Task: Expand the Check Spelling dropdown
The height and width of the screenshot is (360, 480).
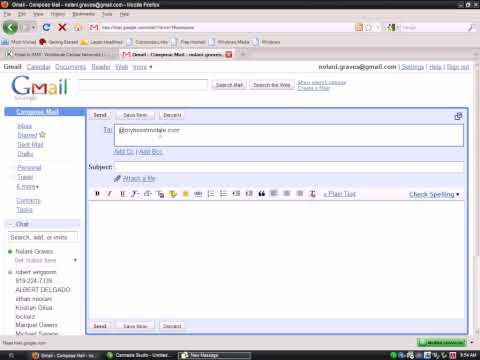Action: (x=434, y=194)
